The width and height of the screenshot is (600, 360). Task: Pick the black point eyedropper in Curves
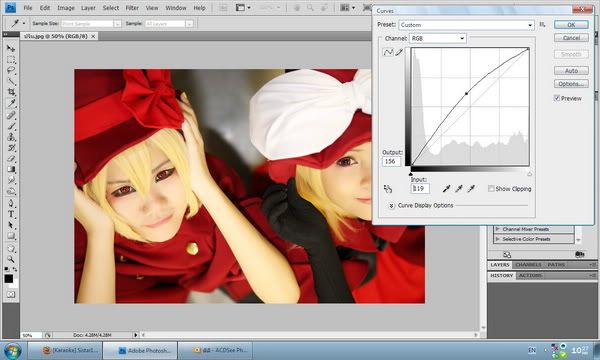446,188
